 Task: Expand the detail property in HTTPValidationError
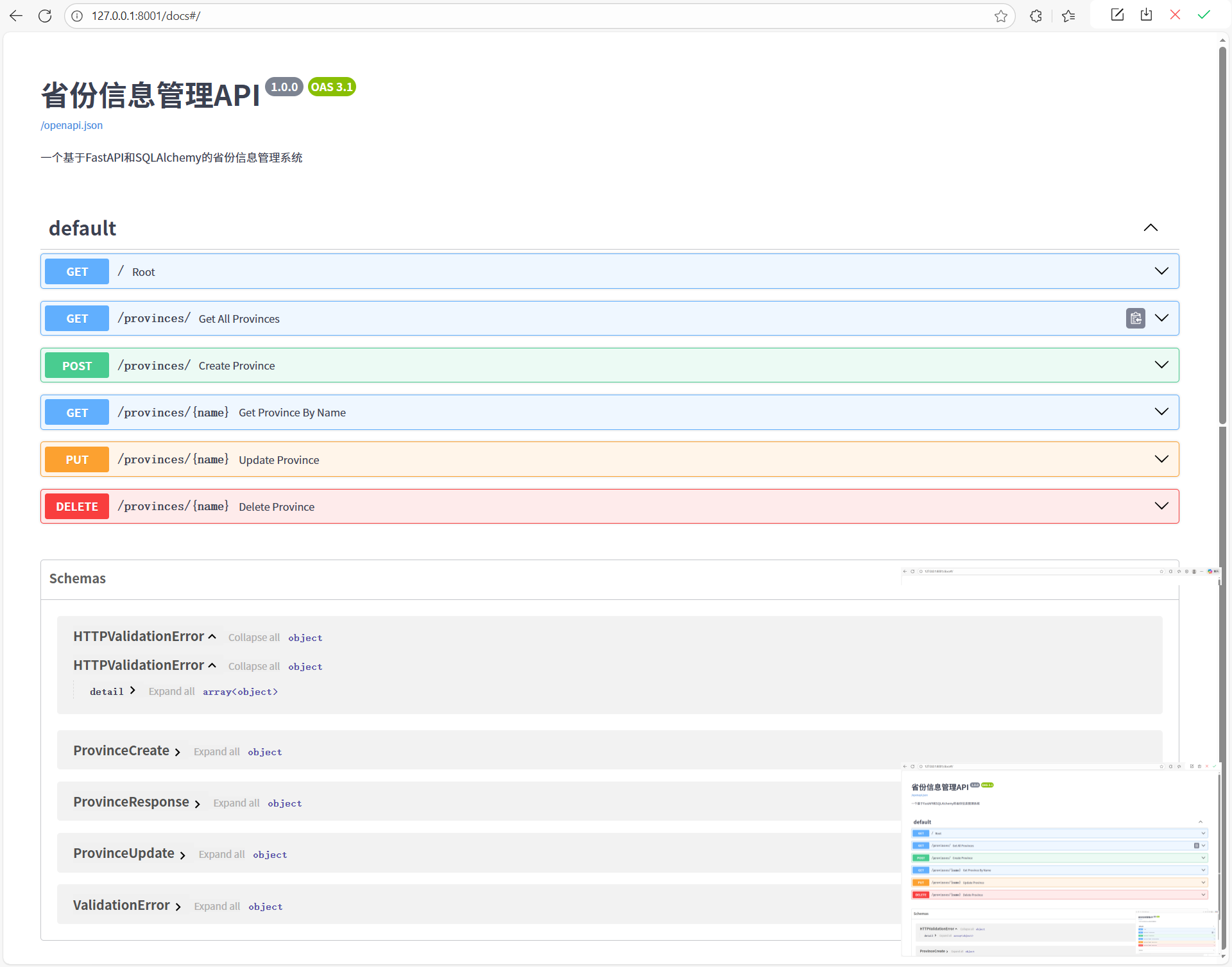(133, 690)
